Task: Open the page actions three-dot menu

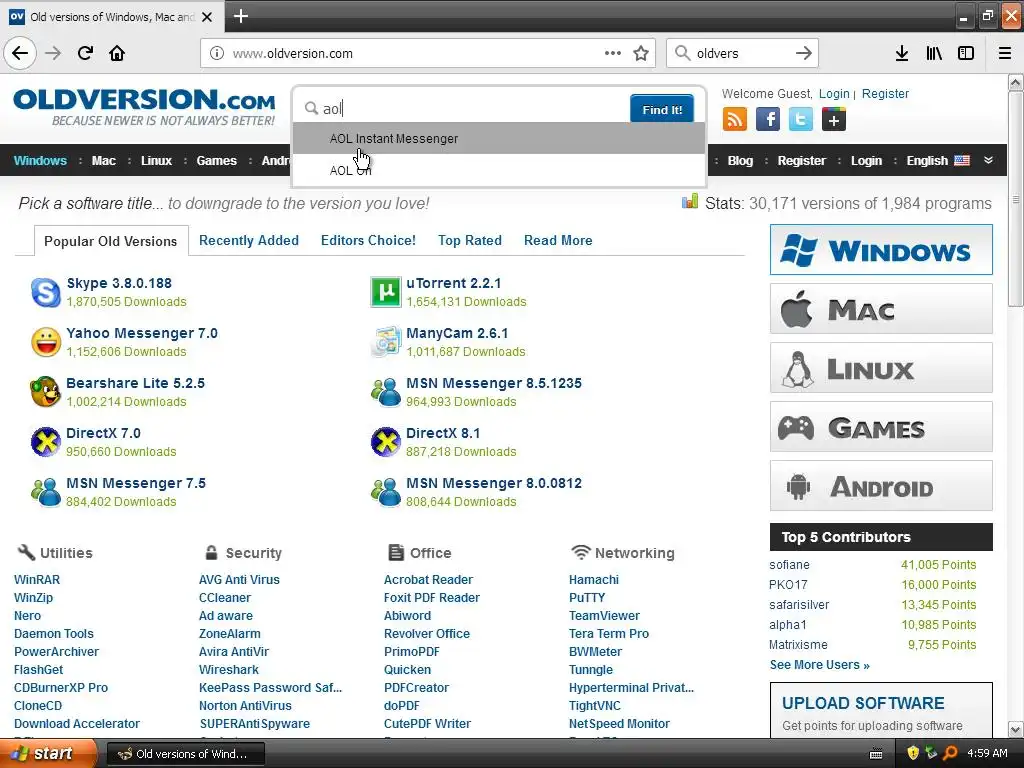Action: tap(613, 53)
